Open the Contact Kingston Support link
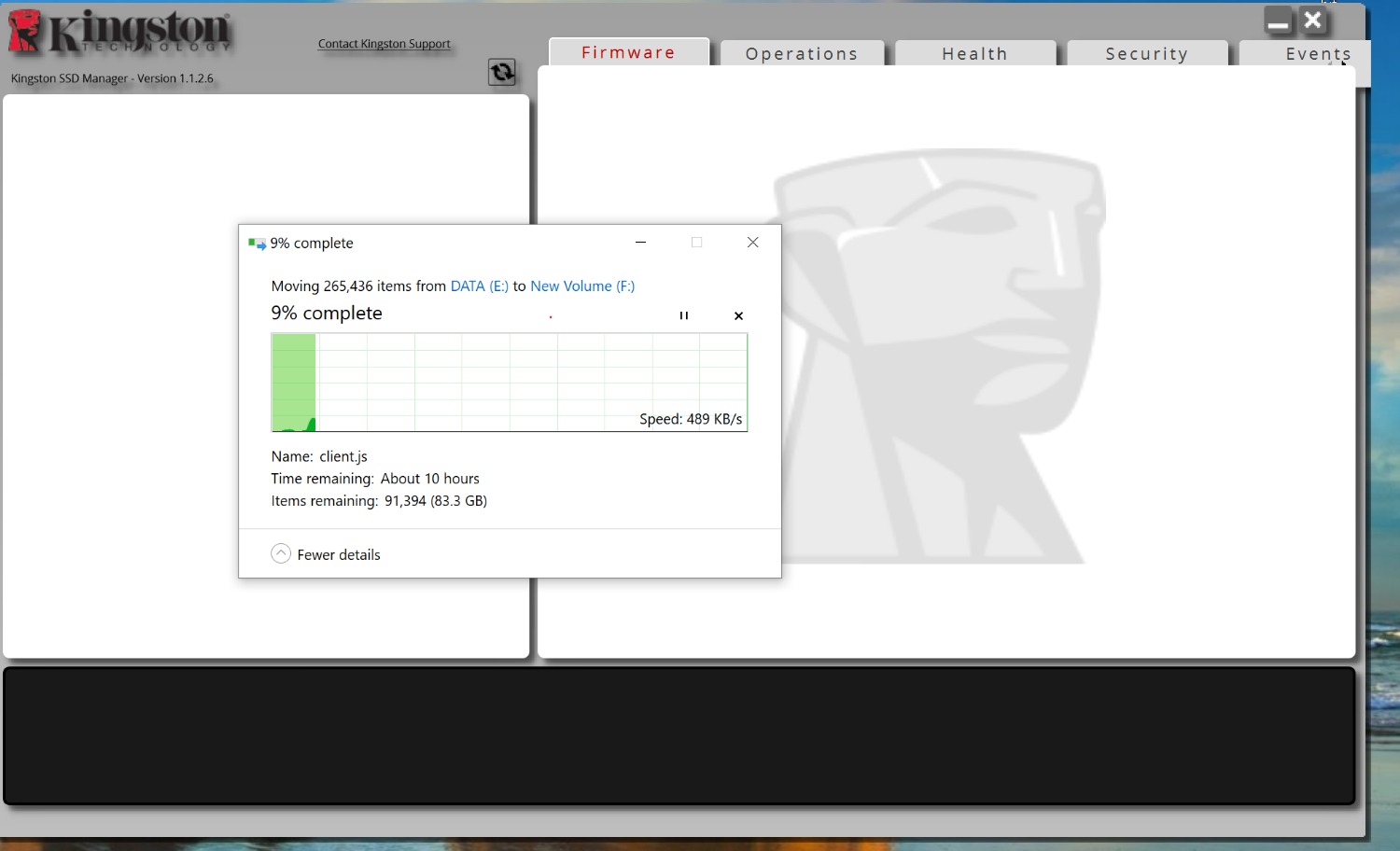Viewport: 1400px width, 851px height. [x=384, y=44]
